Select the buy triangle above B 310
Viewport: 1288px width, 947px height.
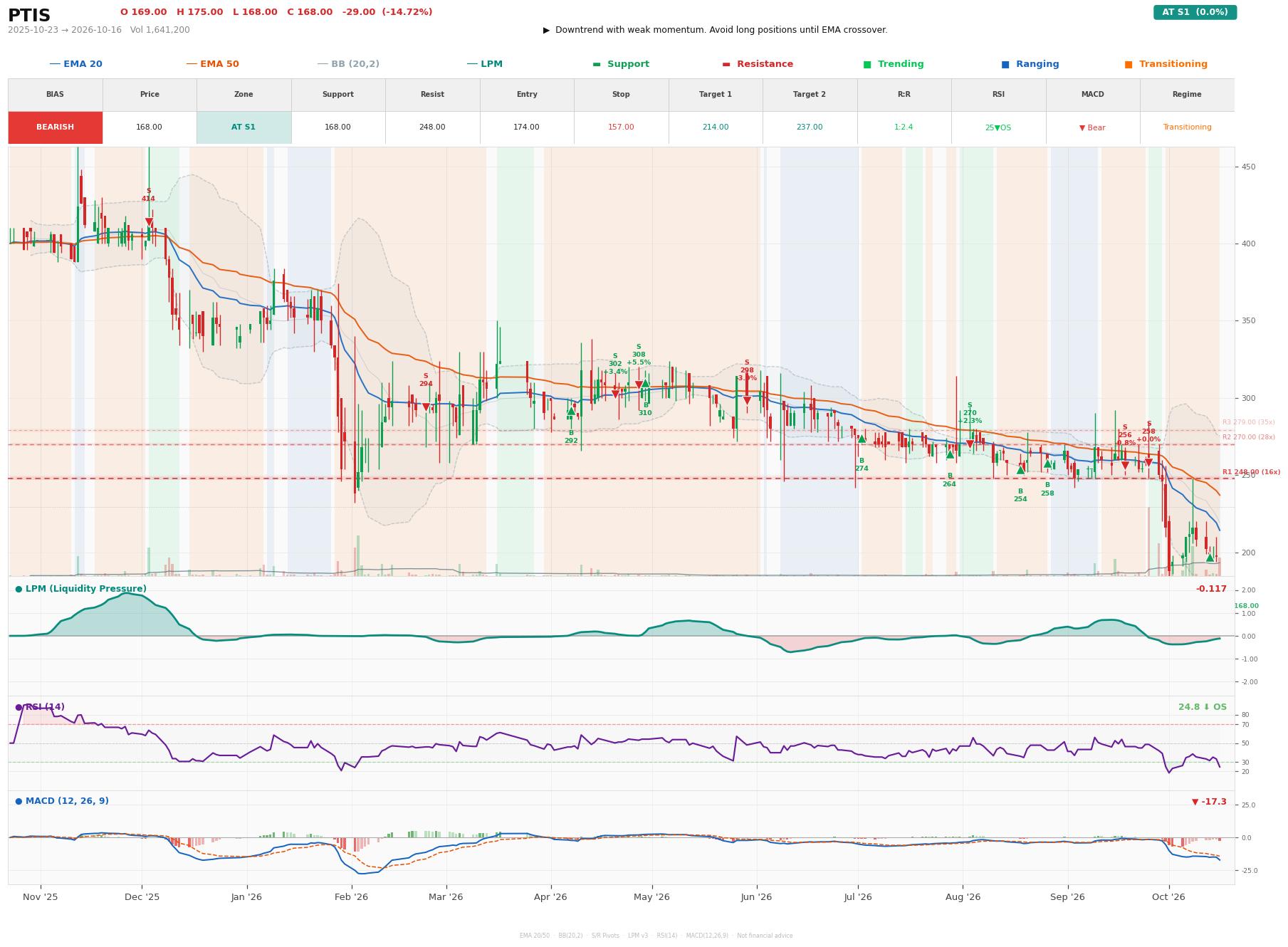(645, 383)
